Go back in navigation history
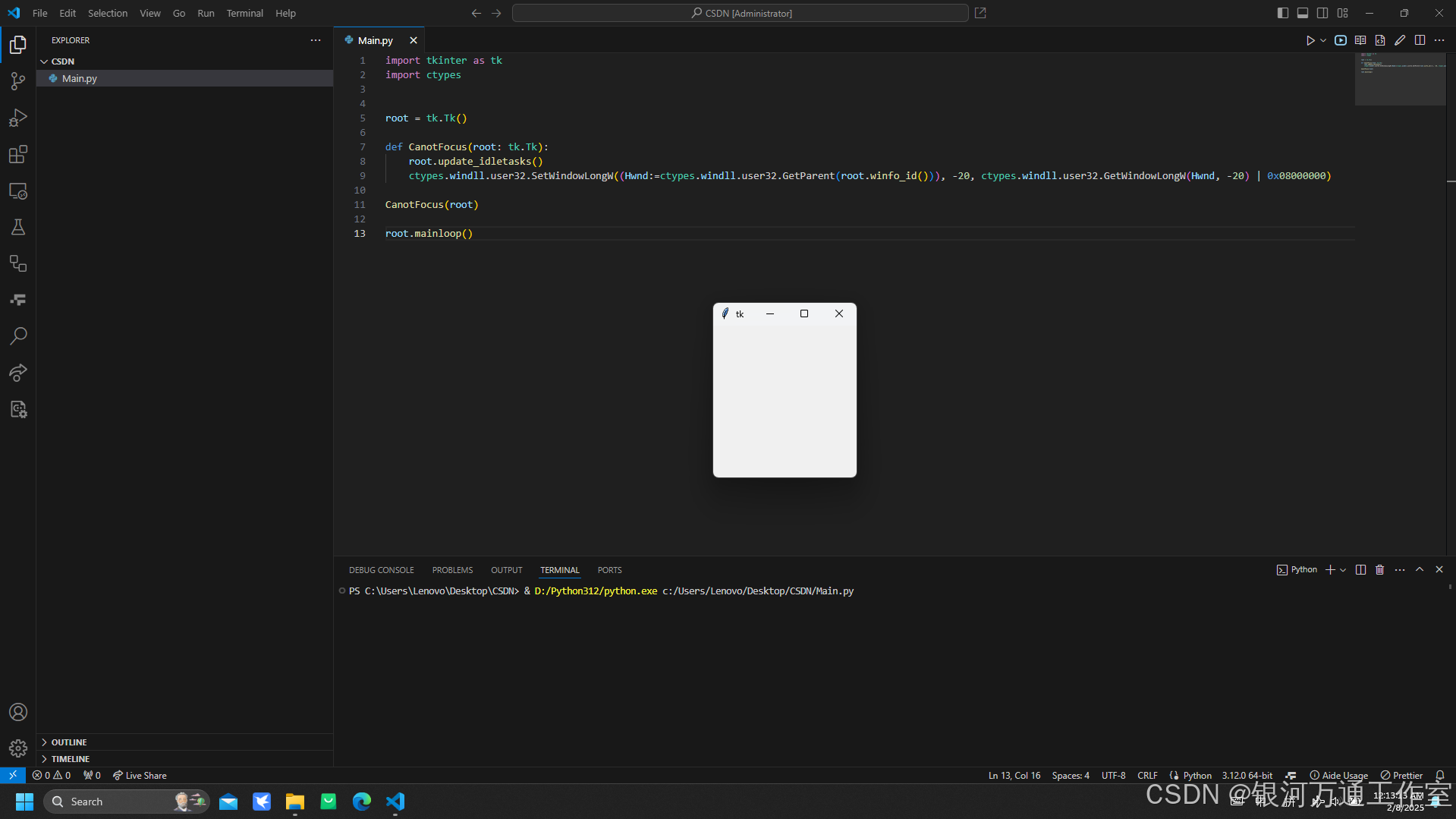 click(x=476, y=13)
